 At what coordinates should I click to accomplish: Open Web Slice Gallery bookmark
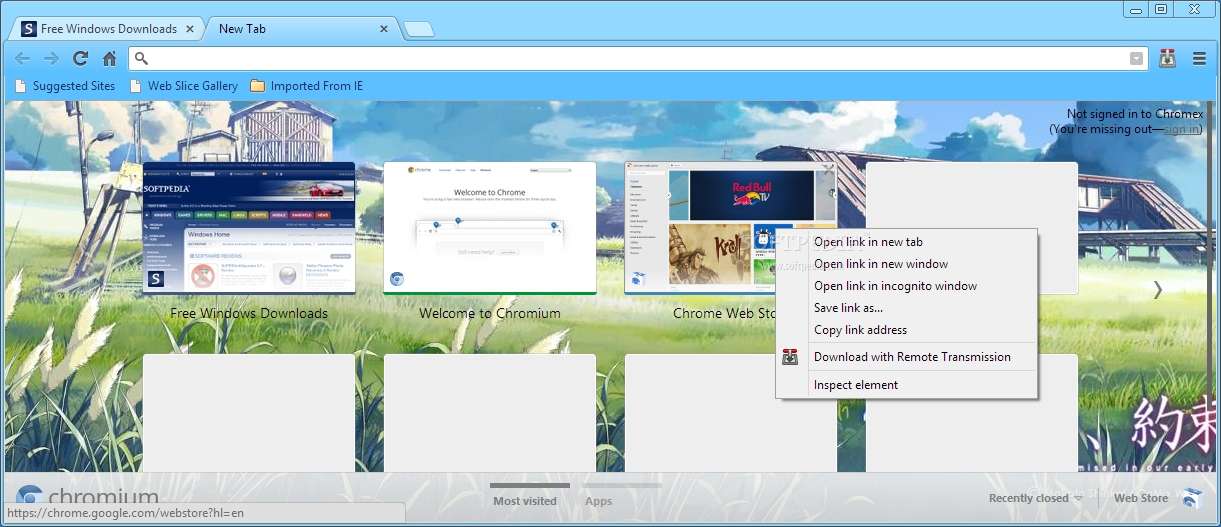coord(184,86)
